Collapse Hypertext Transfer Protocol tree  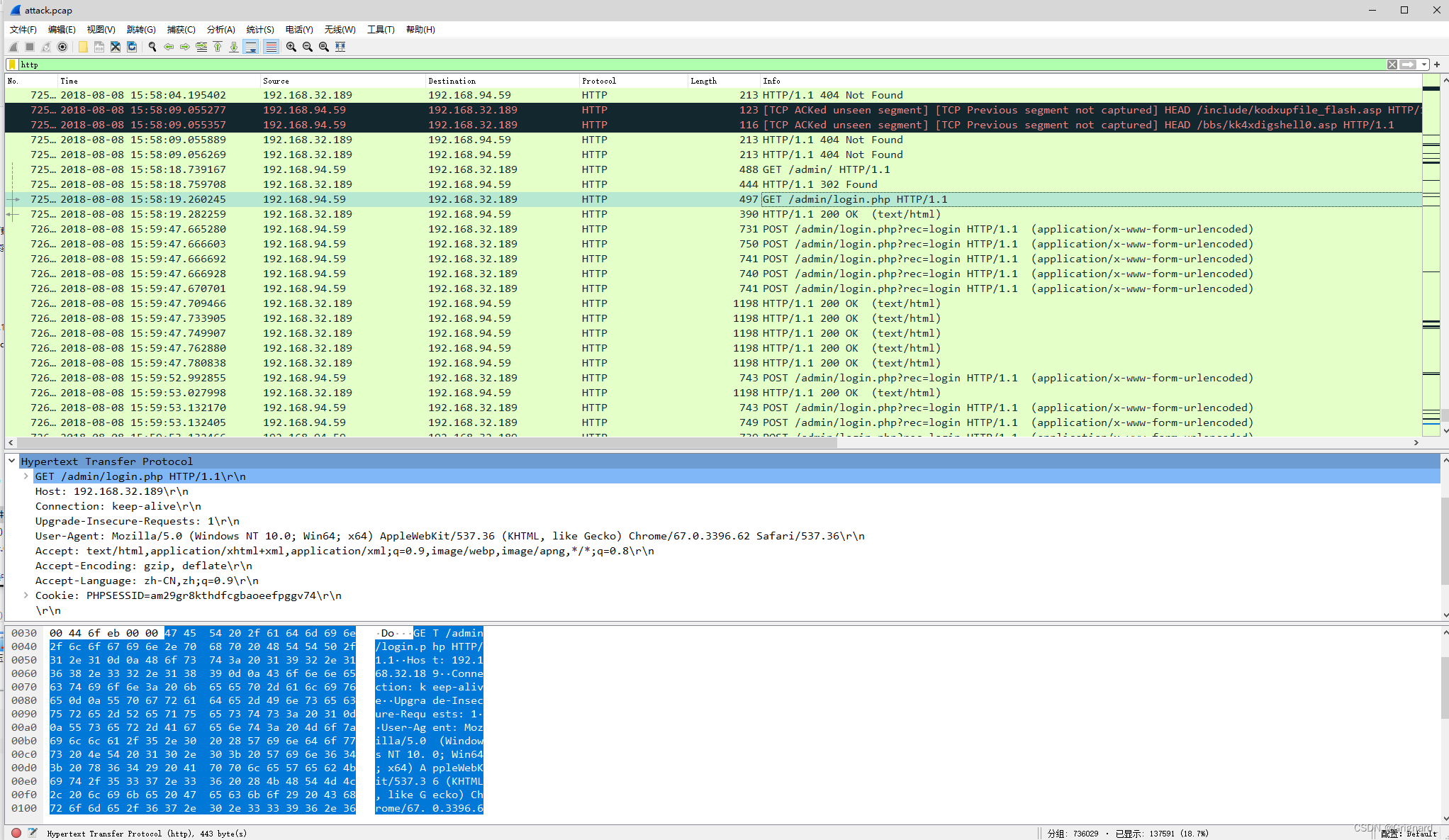click(12, 461)
